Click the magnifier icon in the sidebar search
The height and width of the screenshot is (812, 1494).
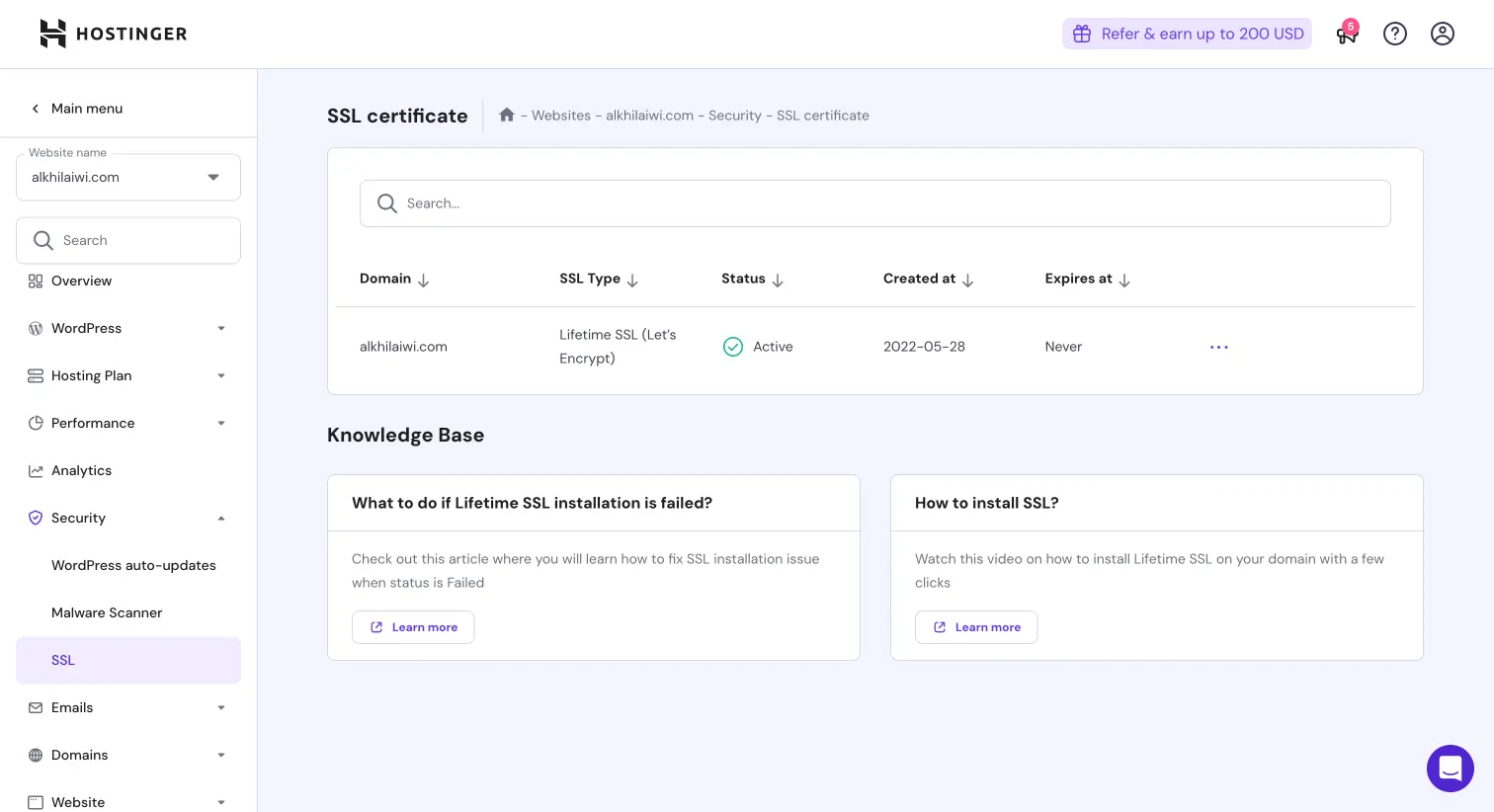coord(43,240)
